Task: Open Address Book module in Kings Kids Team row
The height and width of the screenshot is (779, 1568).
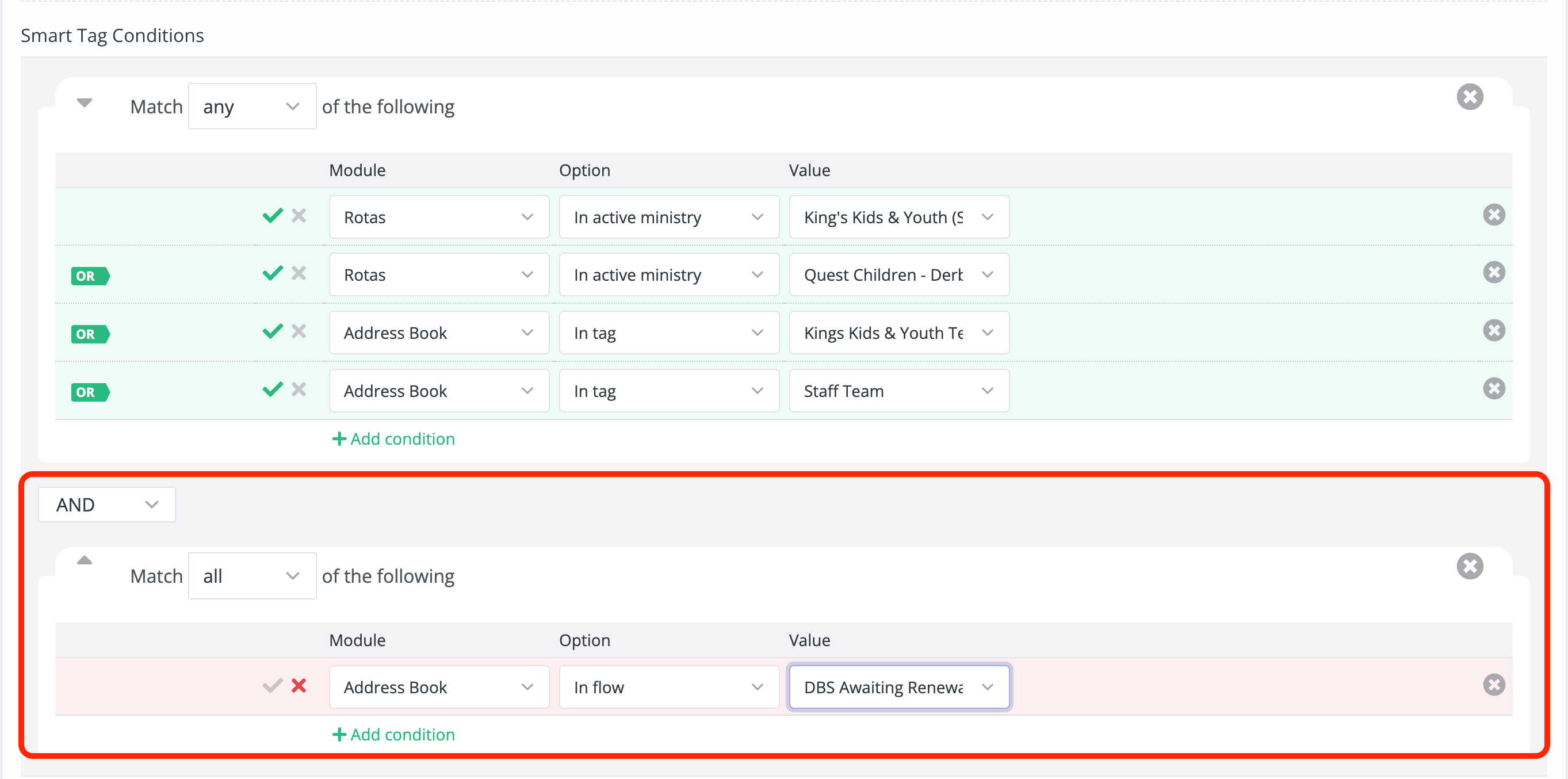Action: 439,333
